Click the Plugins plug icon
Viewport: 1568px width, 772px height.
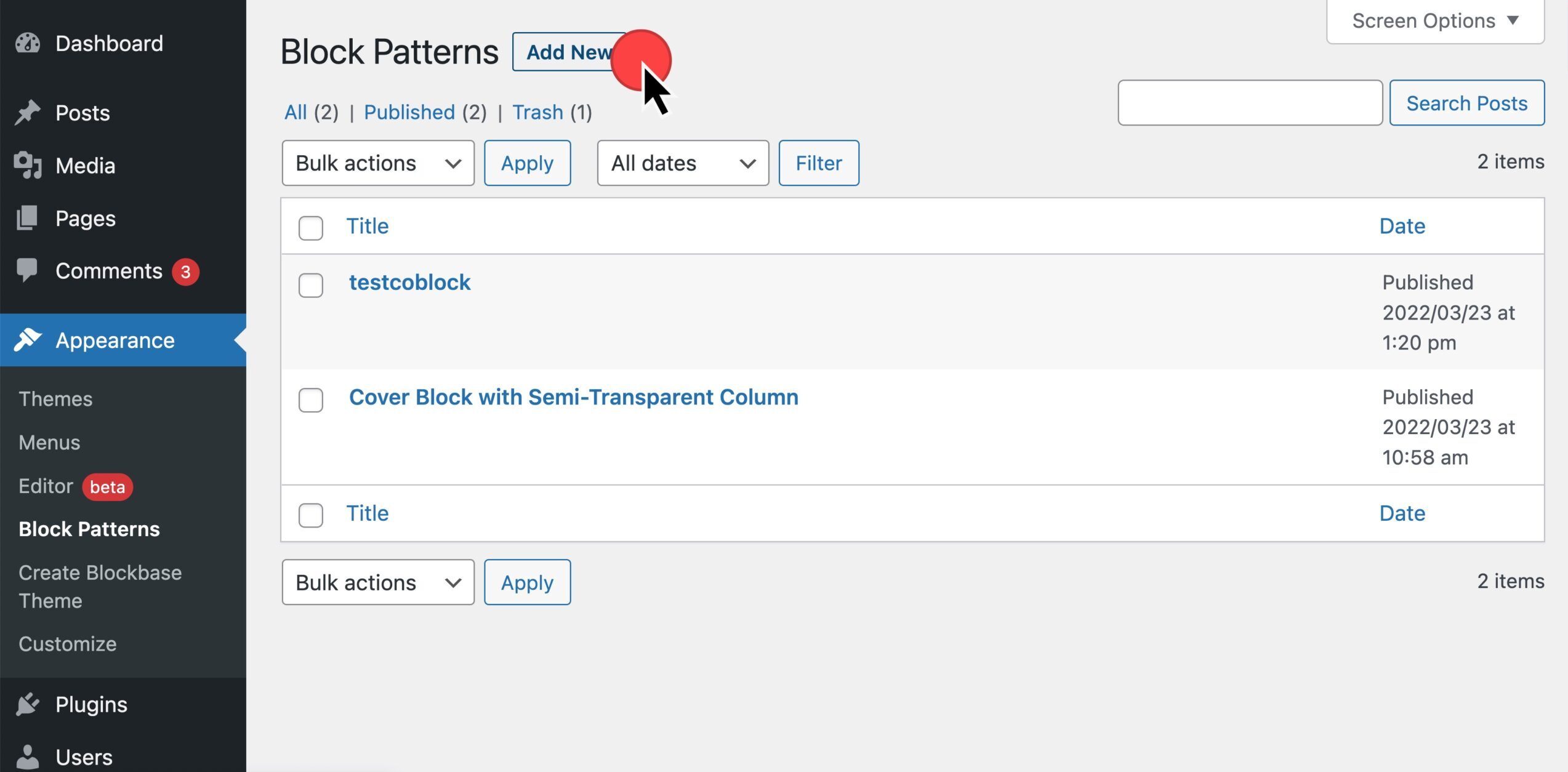point(28,704)
